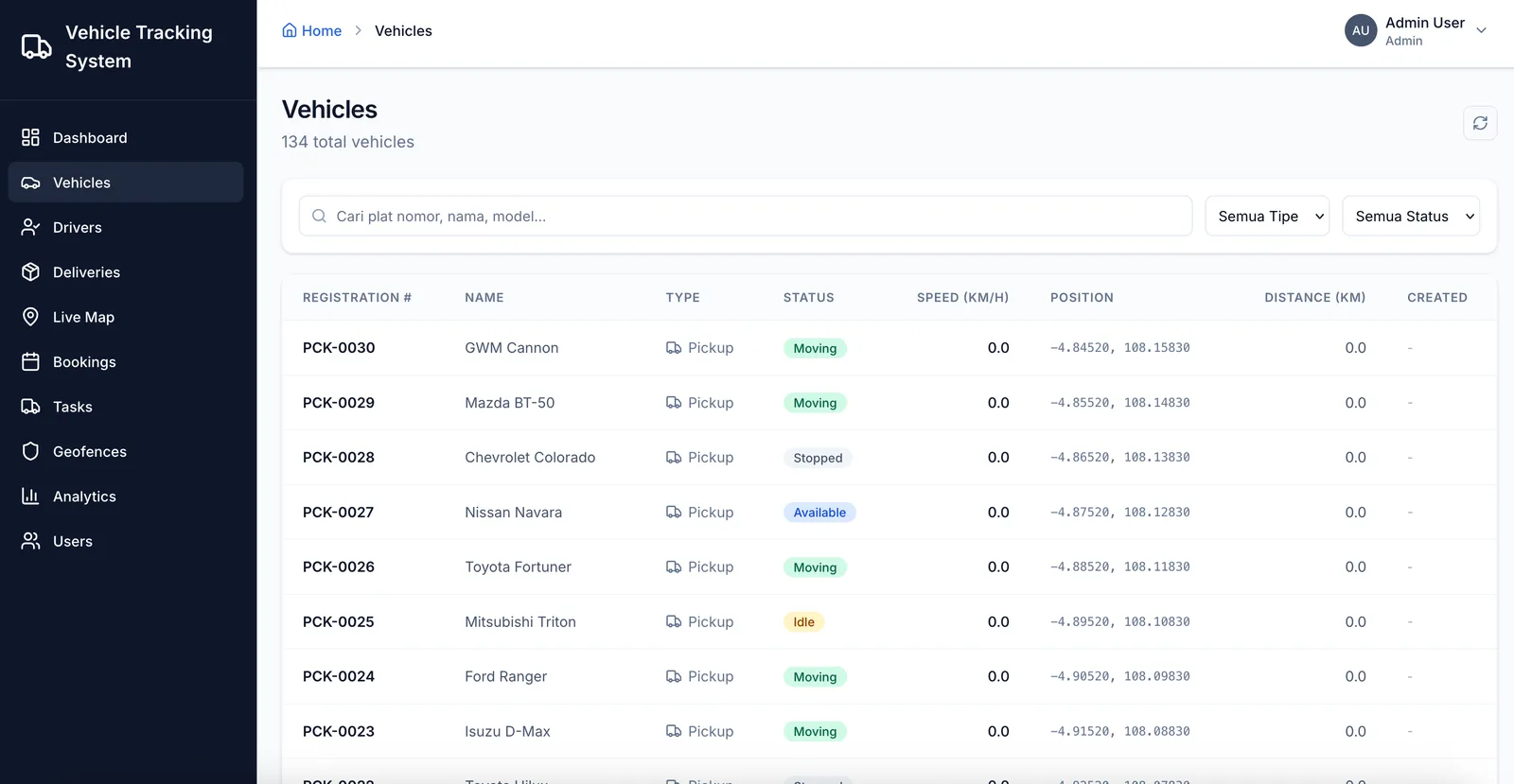Go to Drivers in the sidebar

click(126, 227)
